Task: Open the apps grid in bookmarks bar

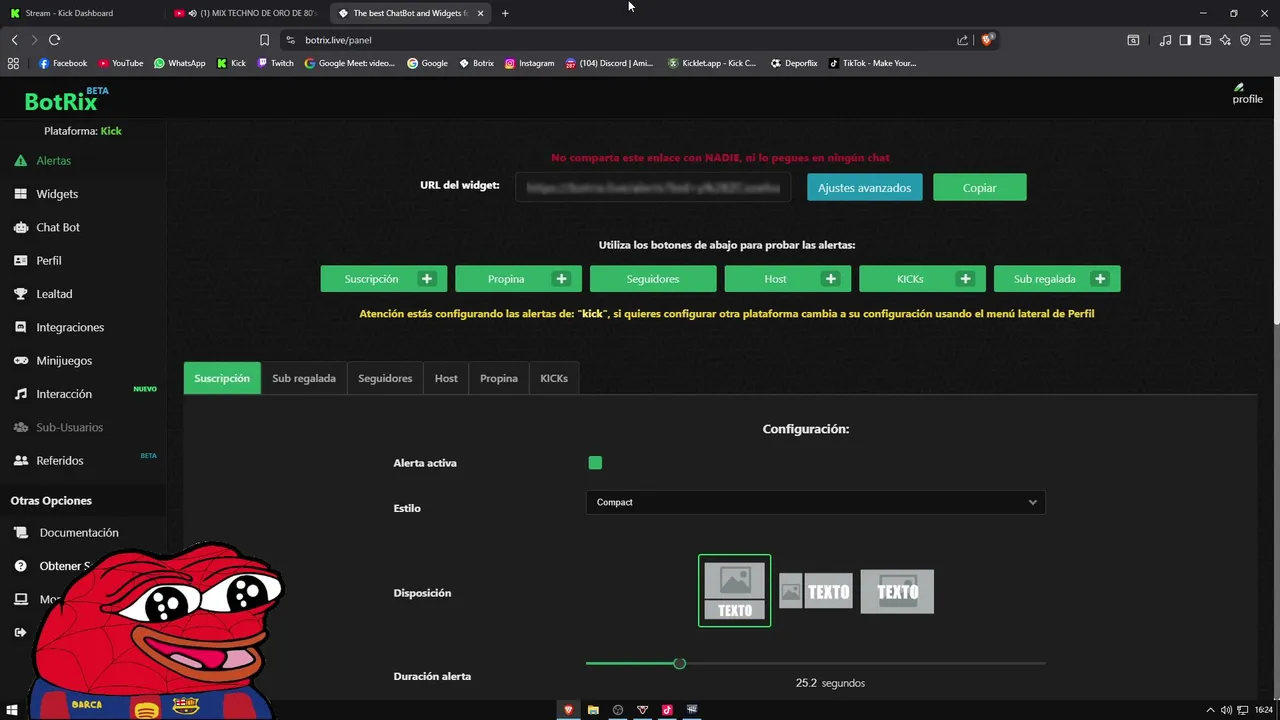Action: tap(13, 63)
